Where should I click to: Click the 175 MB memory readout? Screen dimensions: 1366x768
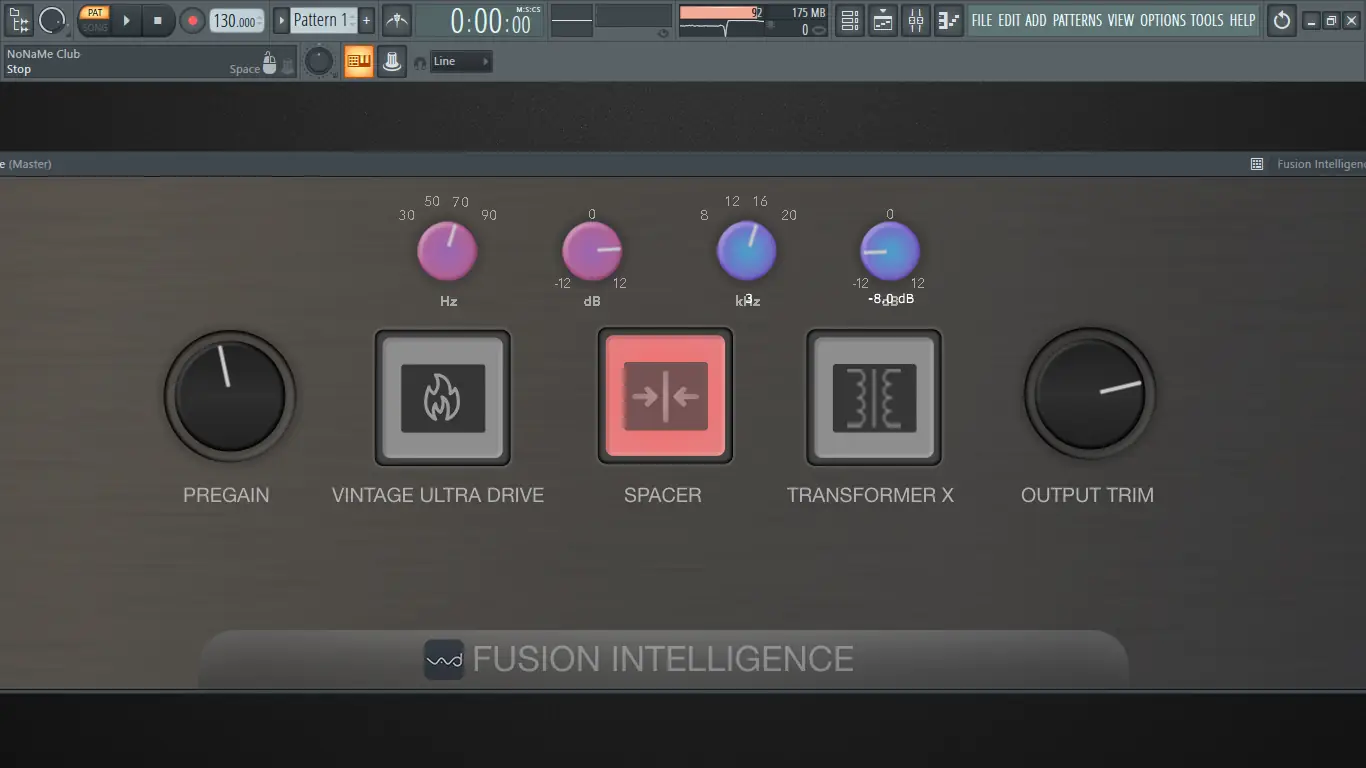(808, 13)
